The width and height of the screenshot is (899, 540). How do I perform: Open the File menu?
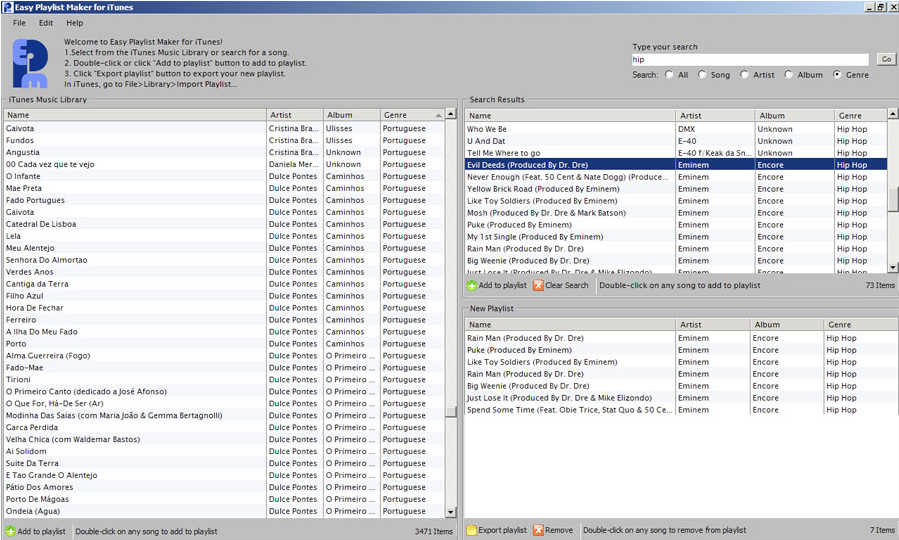[x=19, y=23]
